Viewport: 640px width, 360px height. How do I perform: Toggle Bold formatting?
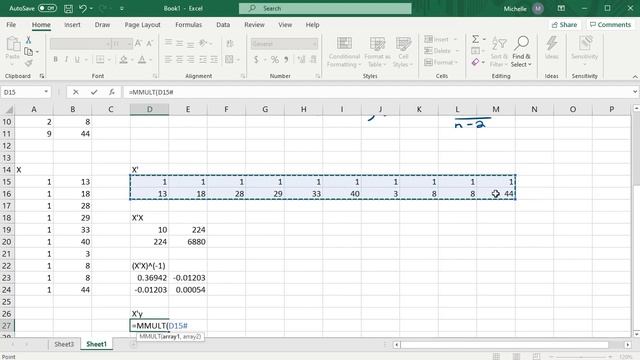tap(56, 60)
